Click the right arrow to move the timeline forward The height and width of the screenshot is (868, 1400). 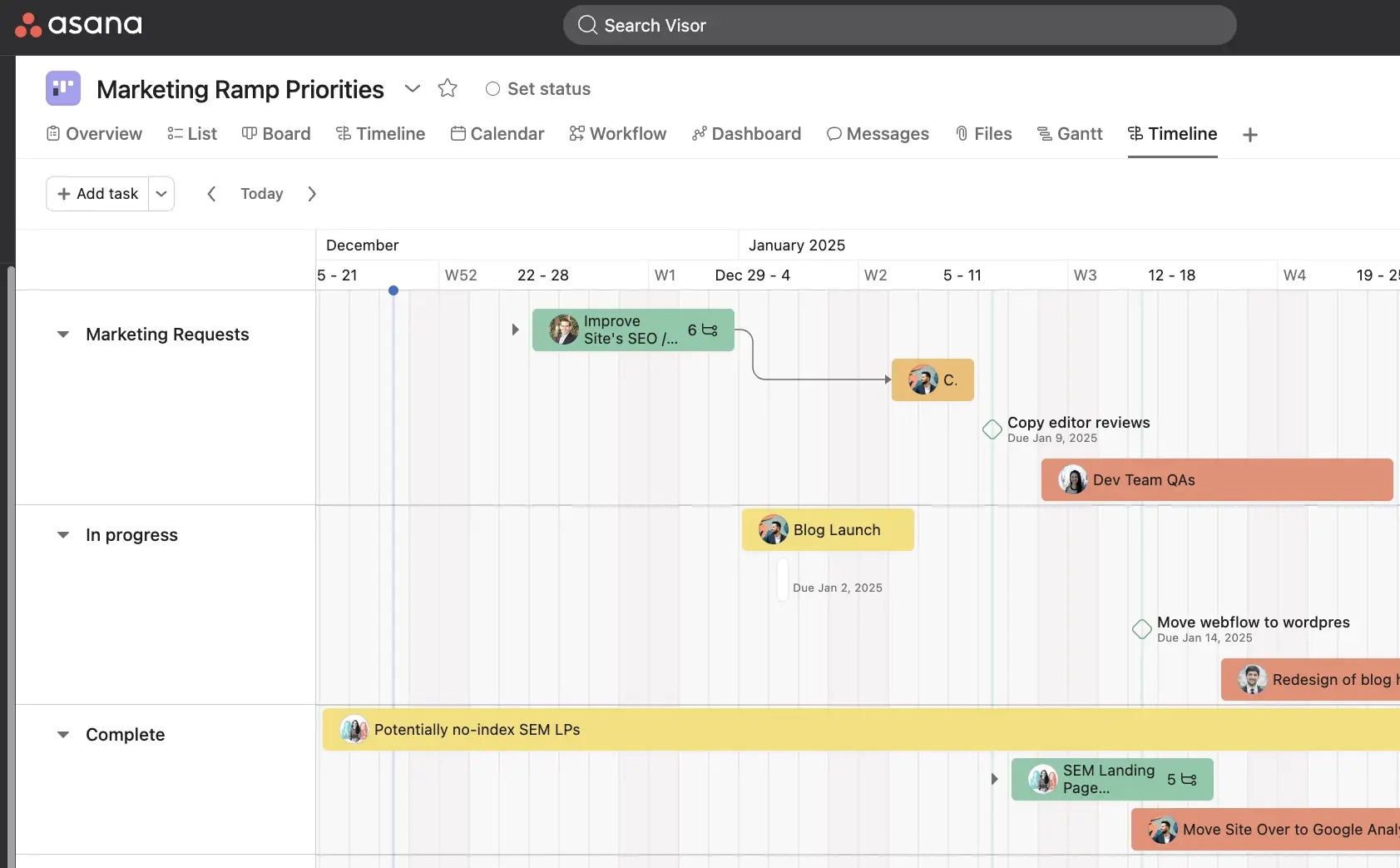(x=312, y=193)
